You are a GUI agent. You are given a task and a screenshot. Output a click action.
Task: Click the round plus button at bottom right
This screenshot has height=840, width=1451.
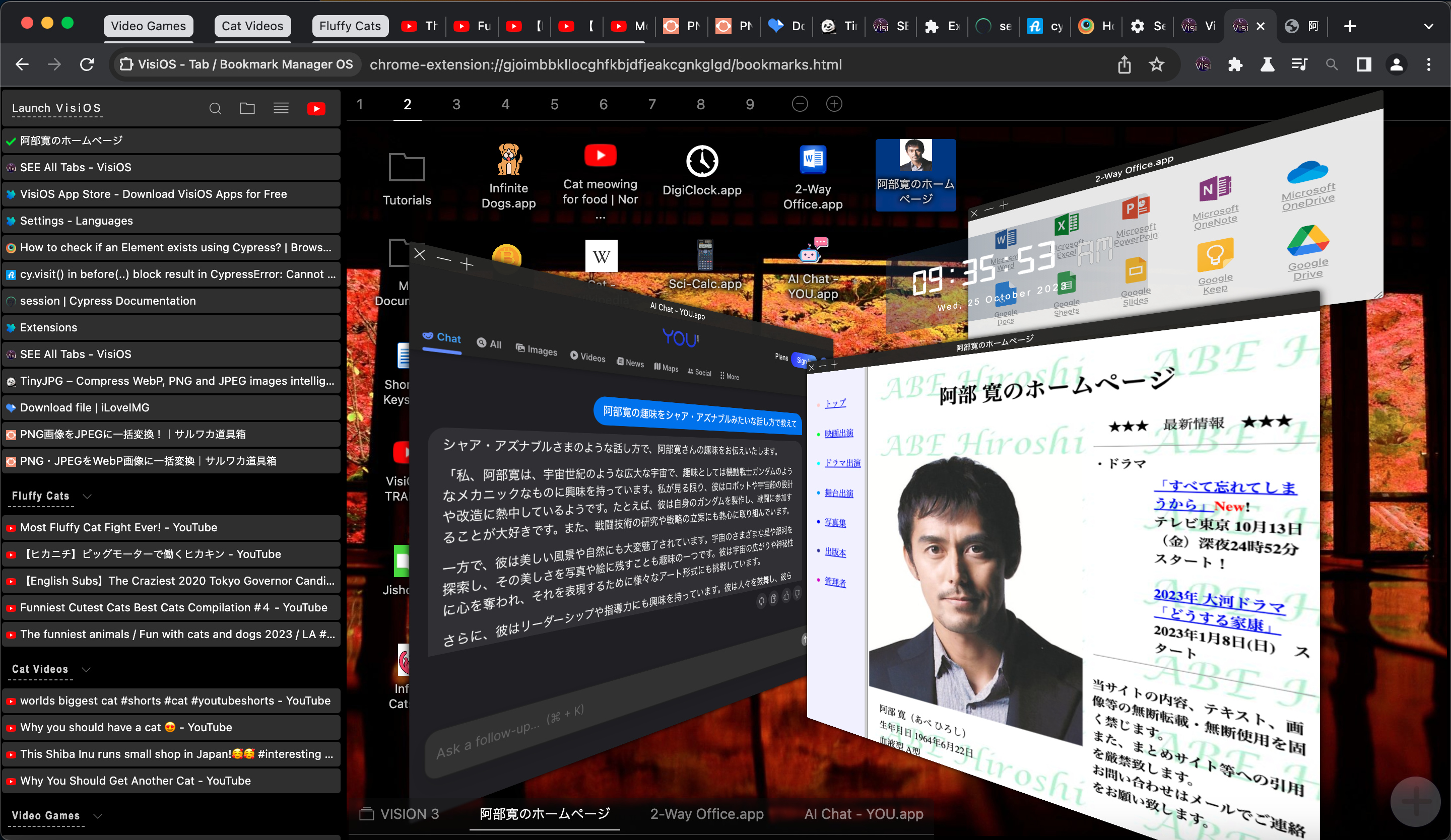pos(1415,801)
